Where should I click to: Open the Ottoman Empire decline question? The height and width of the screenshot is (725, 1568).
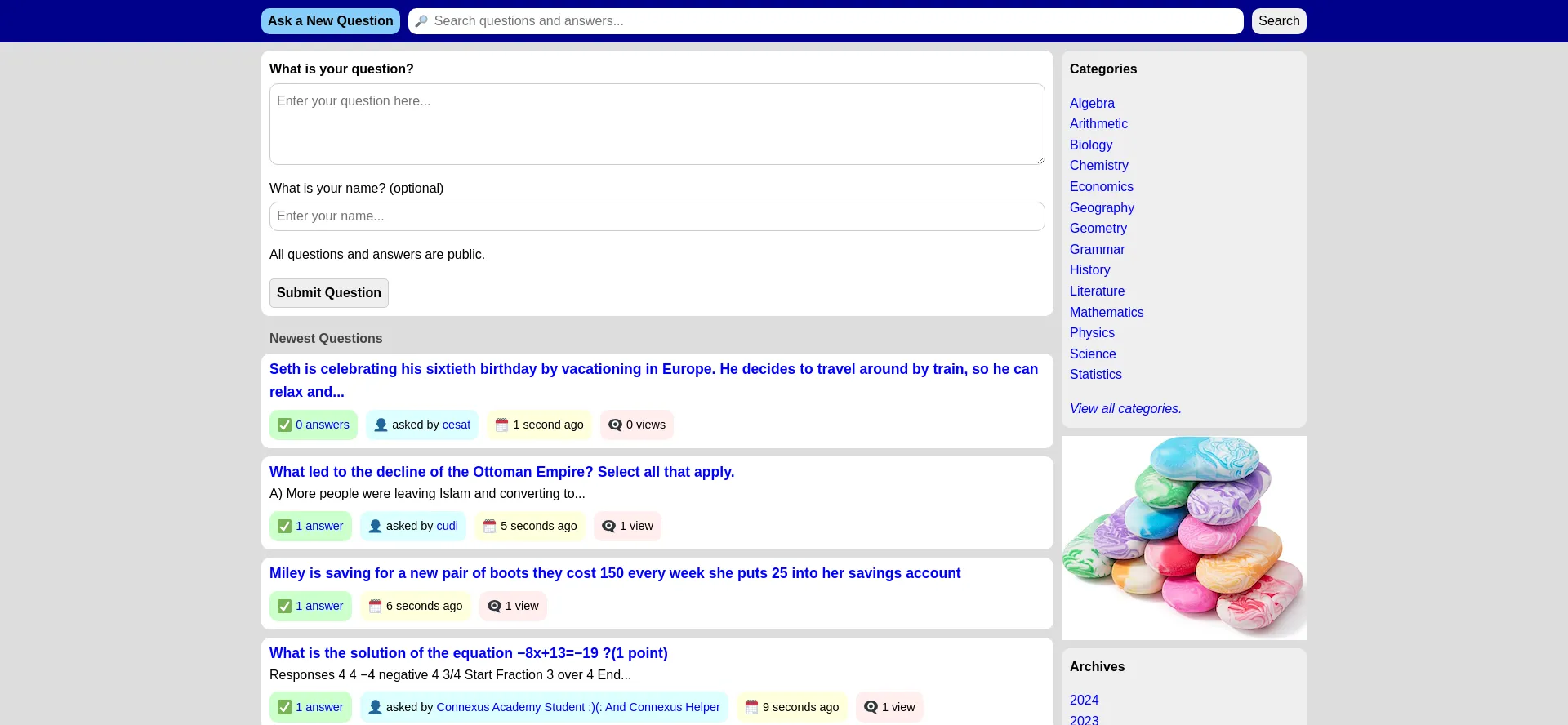pyautogui.click(x=501, y=472)
